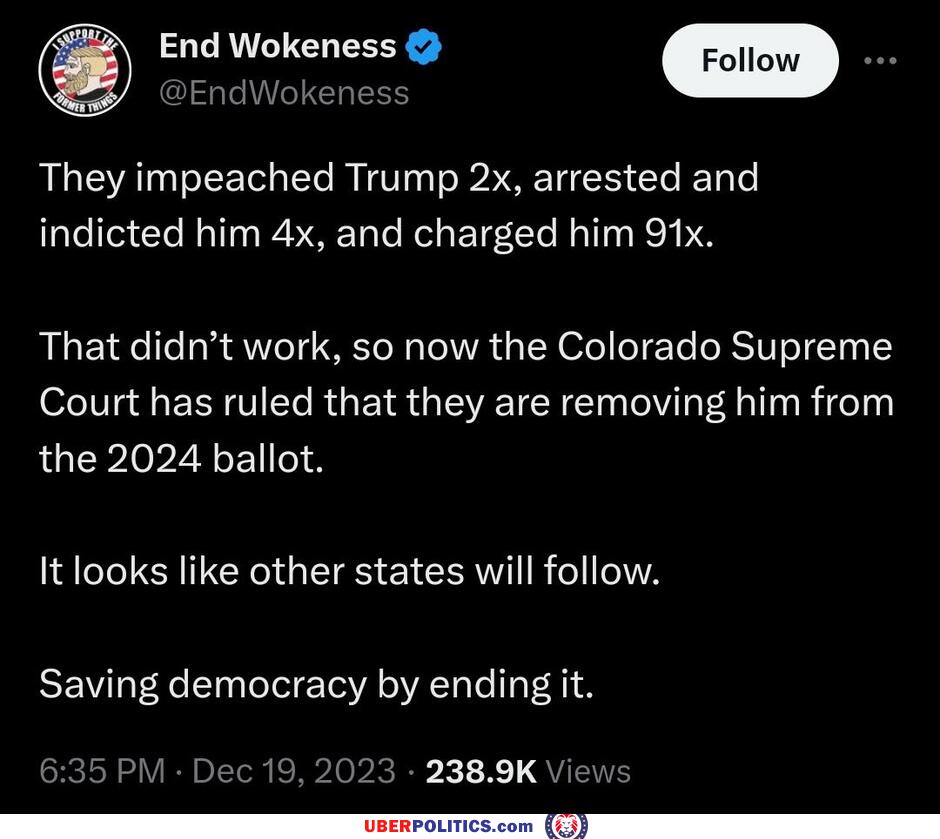This screenshot has height=839, width=940.
Task: Click the lion logo beside UberPolitics
Action: click(566, 826)
